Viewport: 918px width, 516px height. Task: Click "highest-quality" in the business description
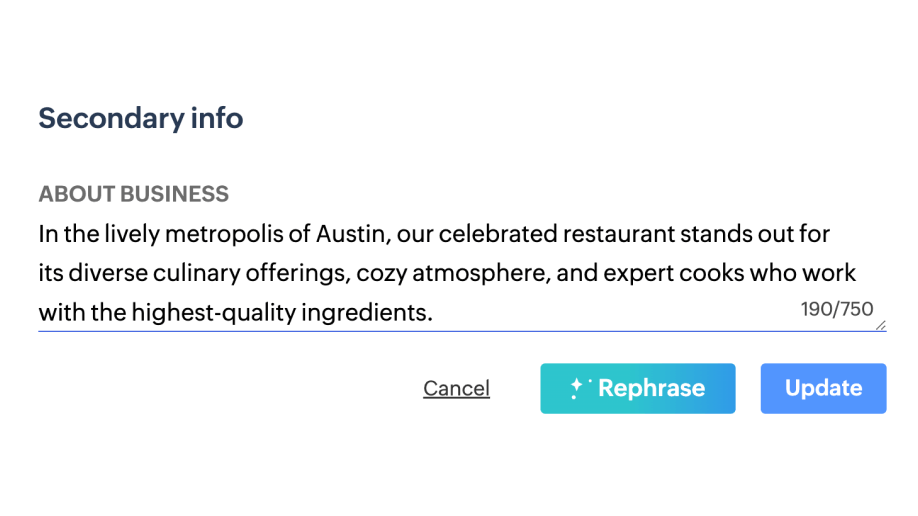[x=194, y=313]
